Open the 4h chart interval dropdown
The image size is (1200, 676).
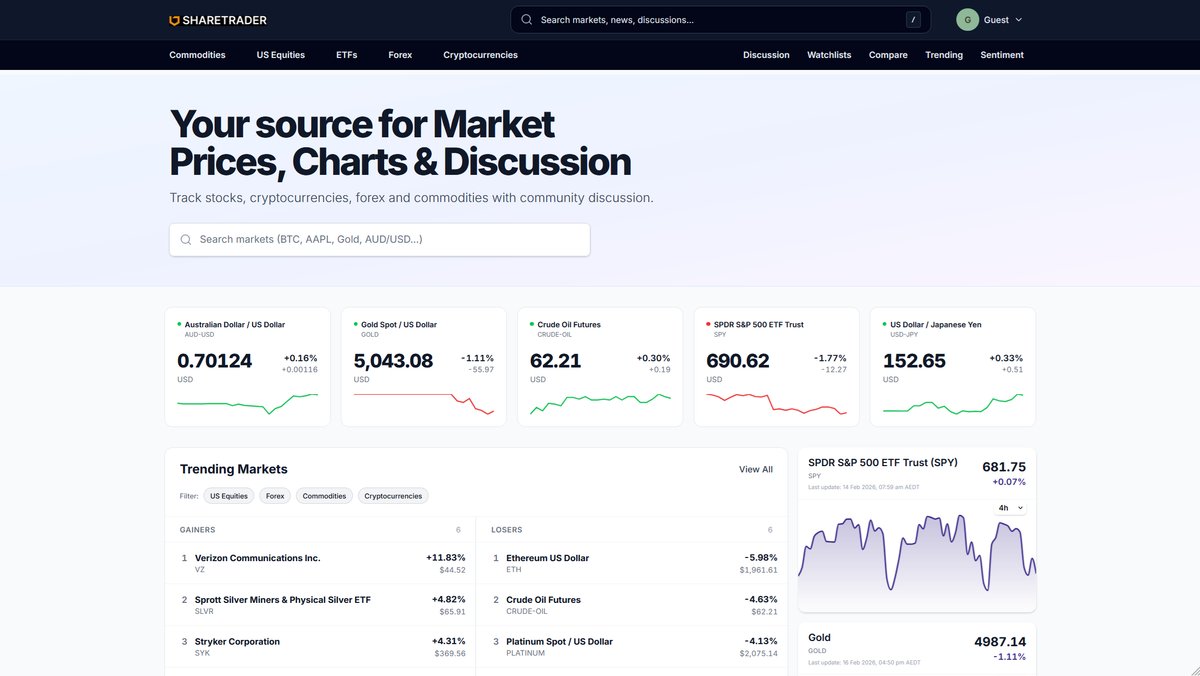(1009, 508)
